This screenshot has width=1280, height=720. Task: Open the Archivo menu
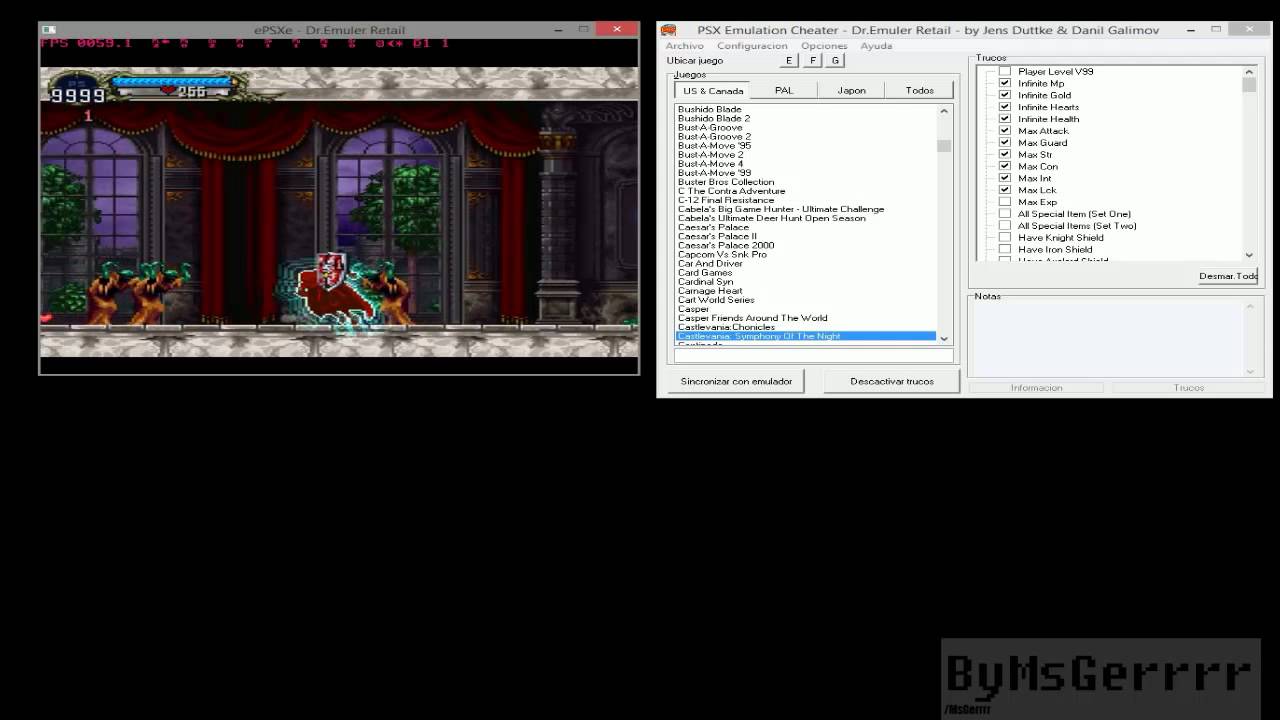click(x=685, y=46)
